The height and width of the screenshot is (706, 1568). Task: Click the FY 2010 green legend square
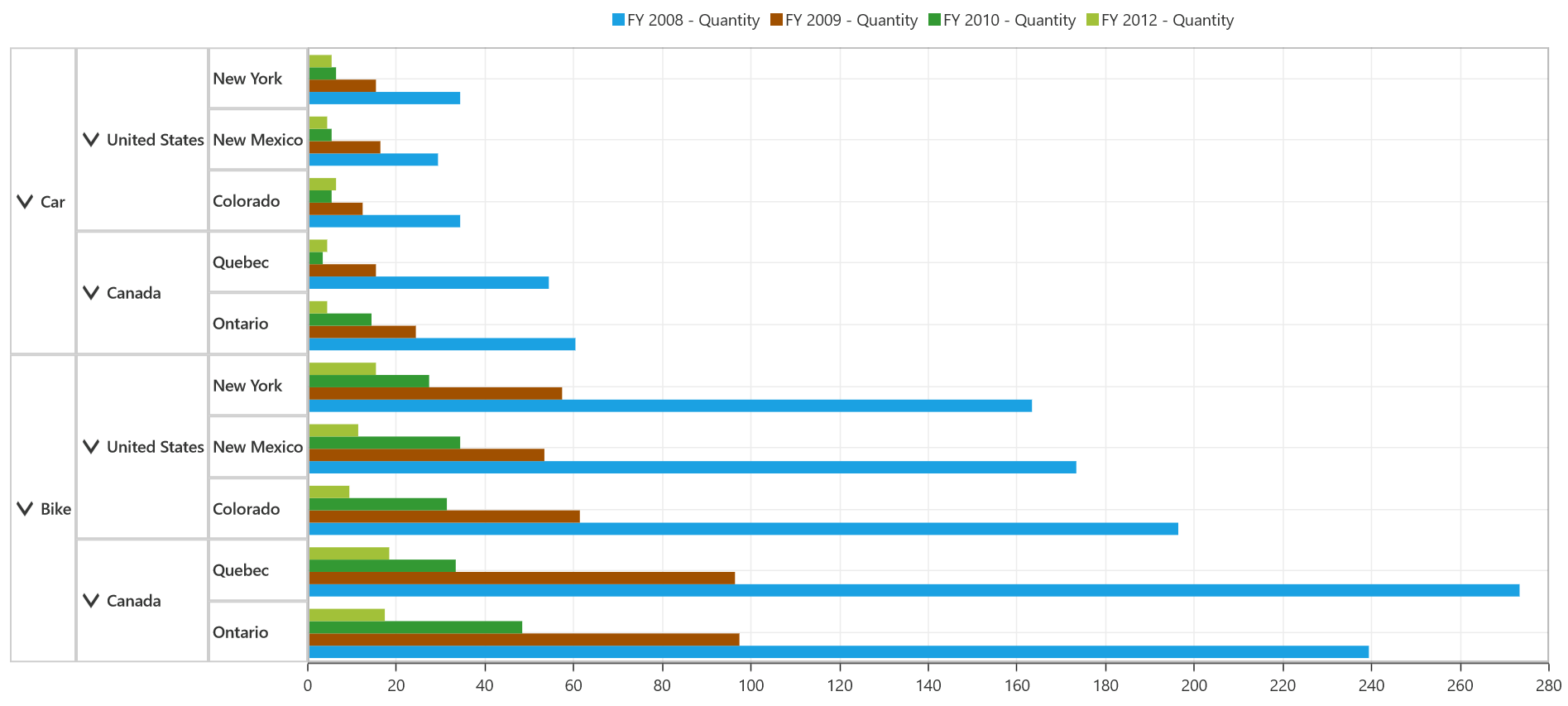pos(934,20)
